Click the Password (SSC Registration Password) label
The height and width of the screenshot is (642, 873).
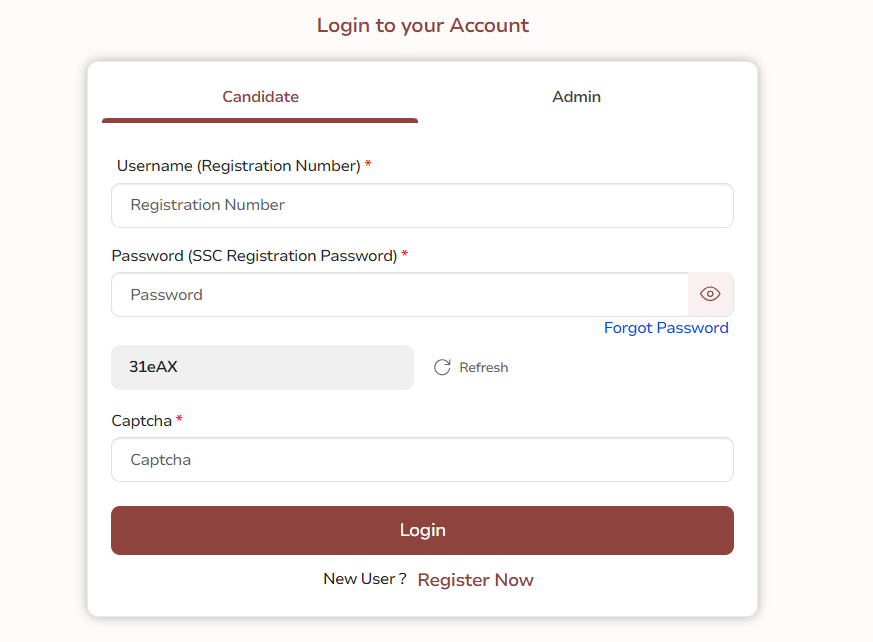click(x=254, y=256)
